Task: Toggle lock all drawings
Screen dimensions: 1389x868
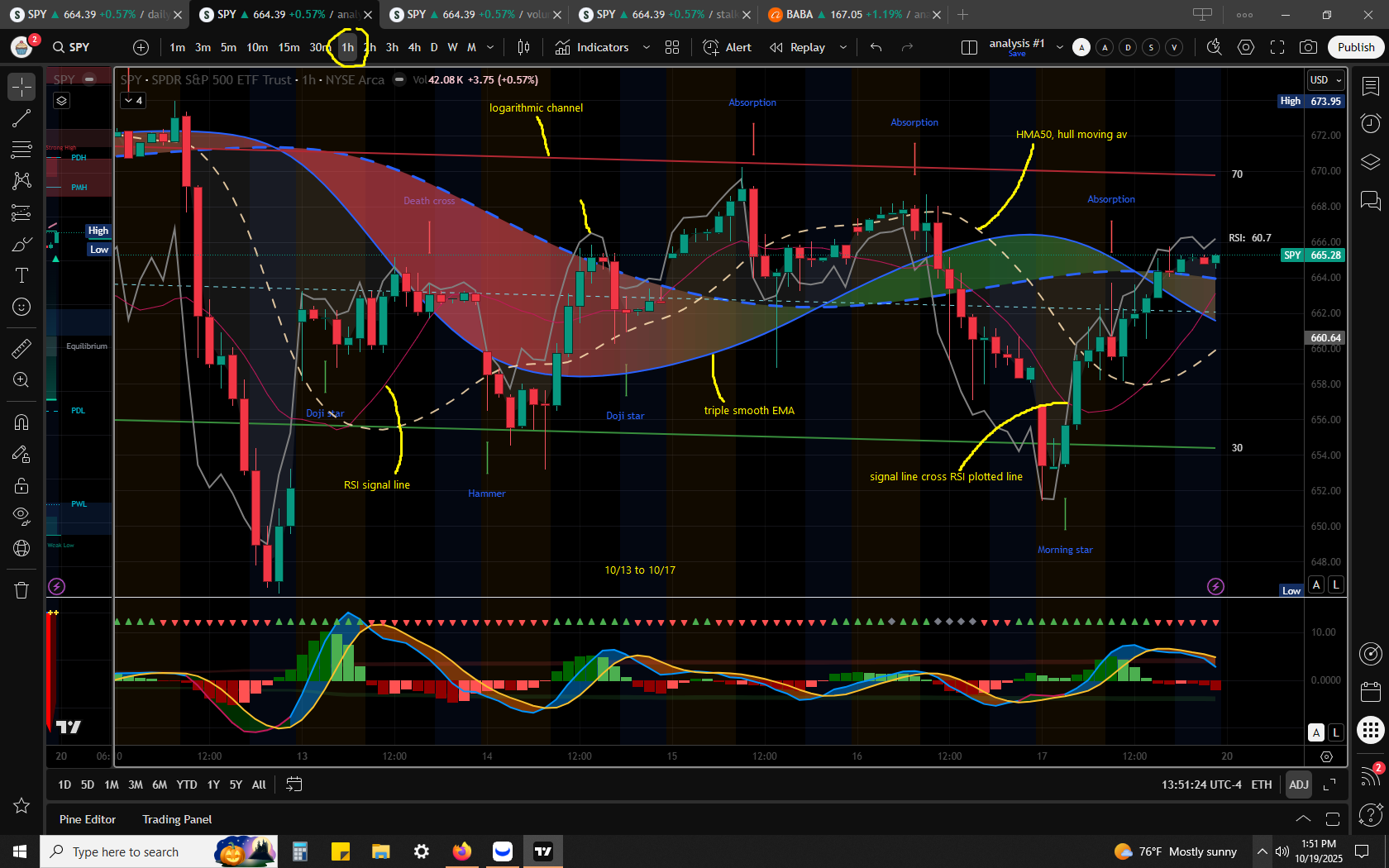Action: tap(21, 485)
